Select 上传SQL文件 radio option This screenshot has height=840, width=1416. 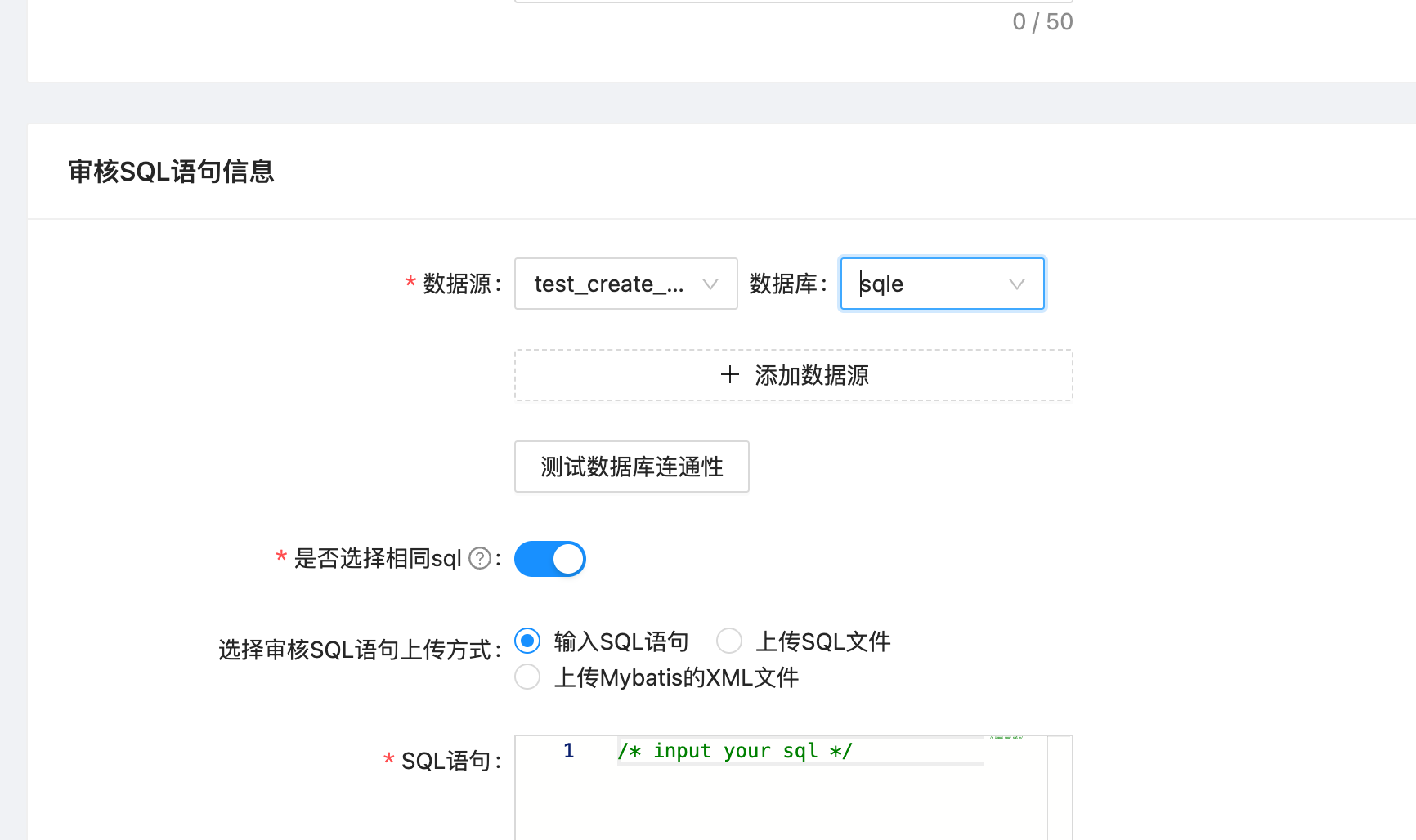coord(729,641)
